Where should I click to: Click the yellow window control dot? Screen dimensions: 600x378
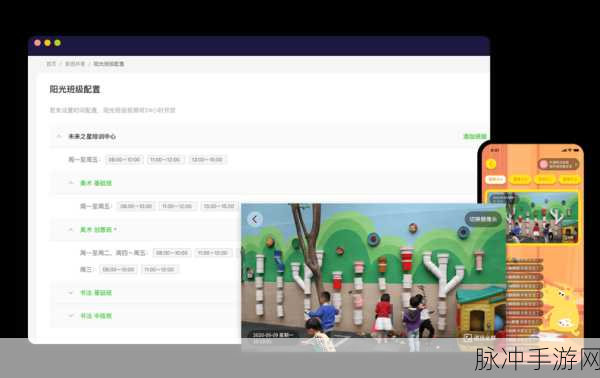coord(47,43)
